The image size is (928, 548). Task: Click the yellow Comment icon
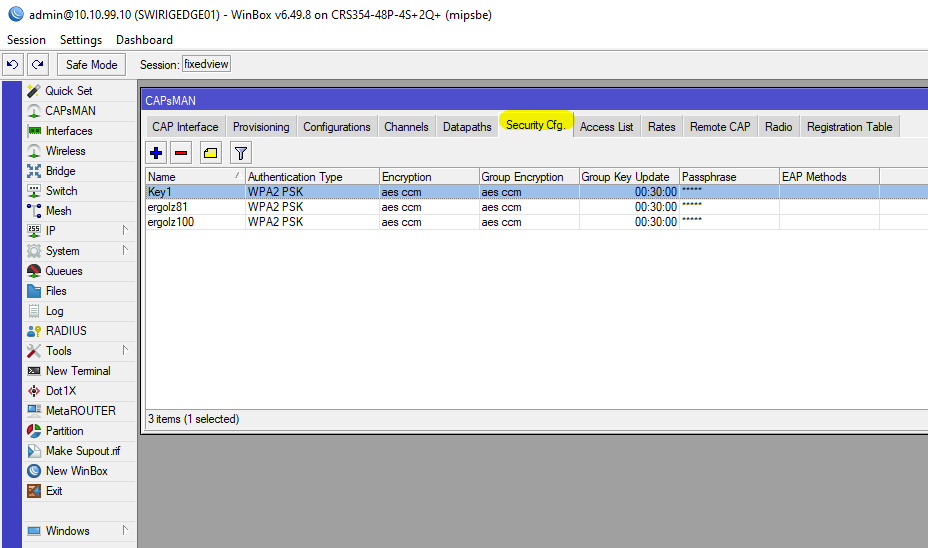[x=211, y=153]
